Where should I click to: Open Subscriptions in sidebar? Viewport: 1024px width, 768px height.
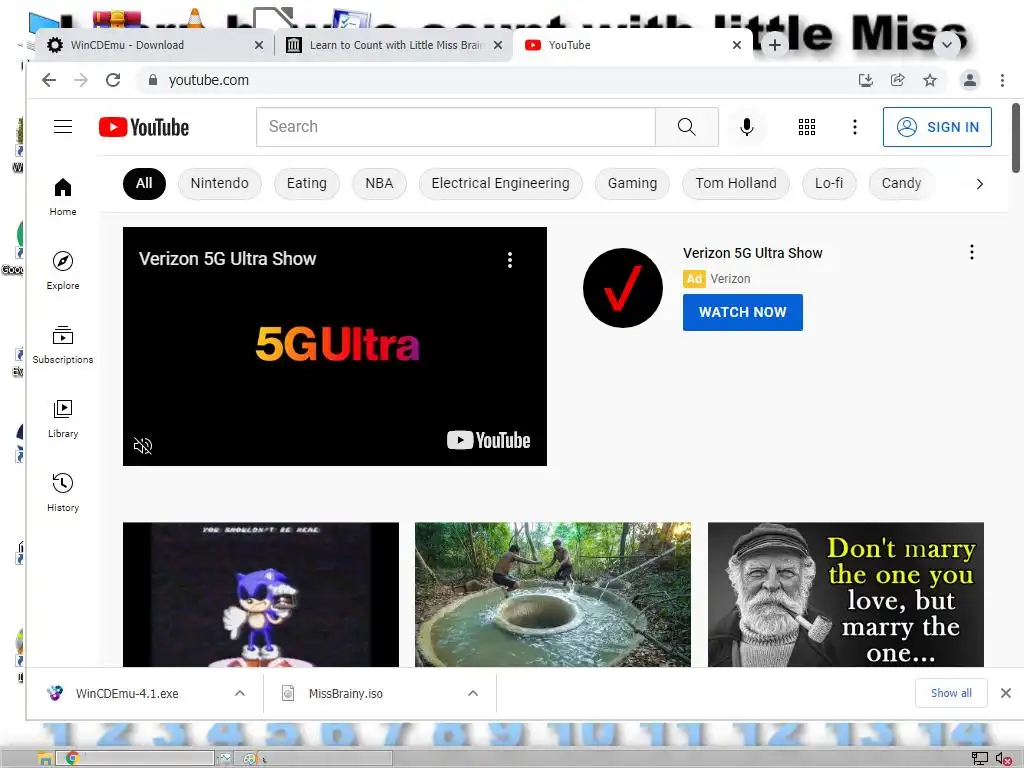(63, 345)
